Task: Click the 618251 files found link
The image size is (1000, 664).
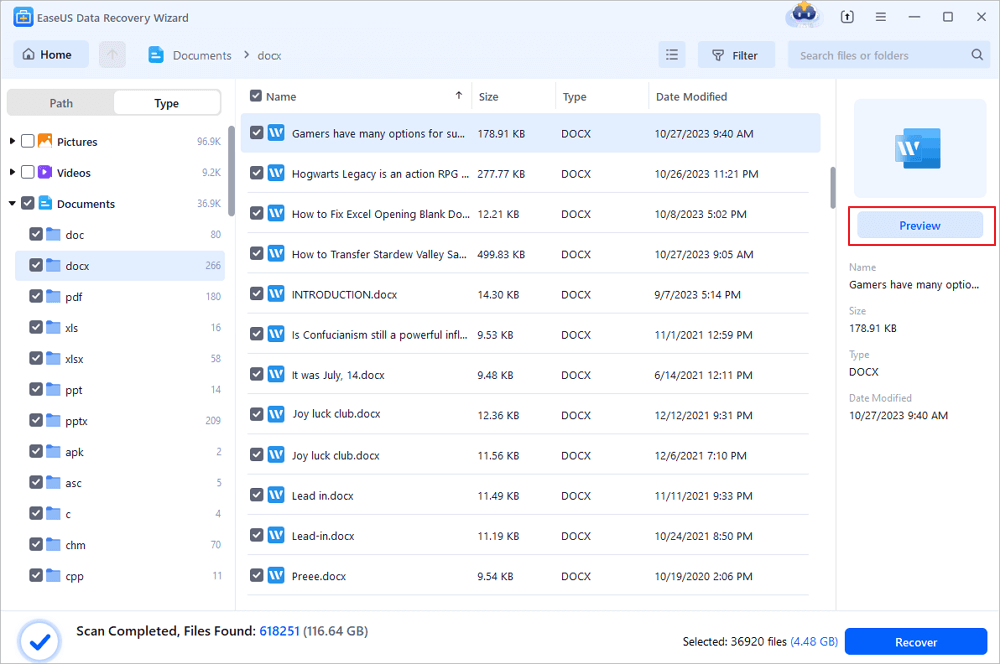Action: click(x=279, y=631)
